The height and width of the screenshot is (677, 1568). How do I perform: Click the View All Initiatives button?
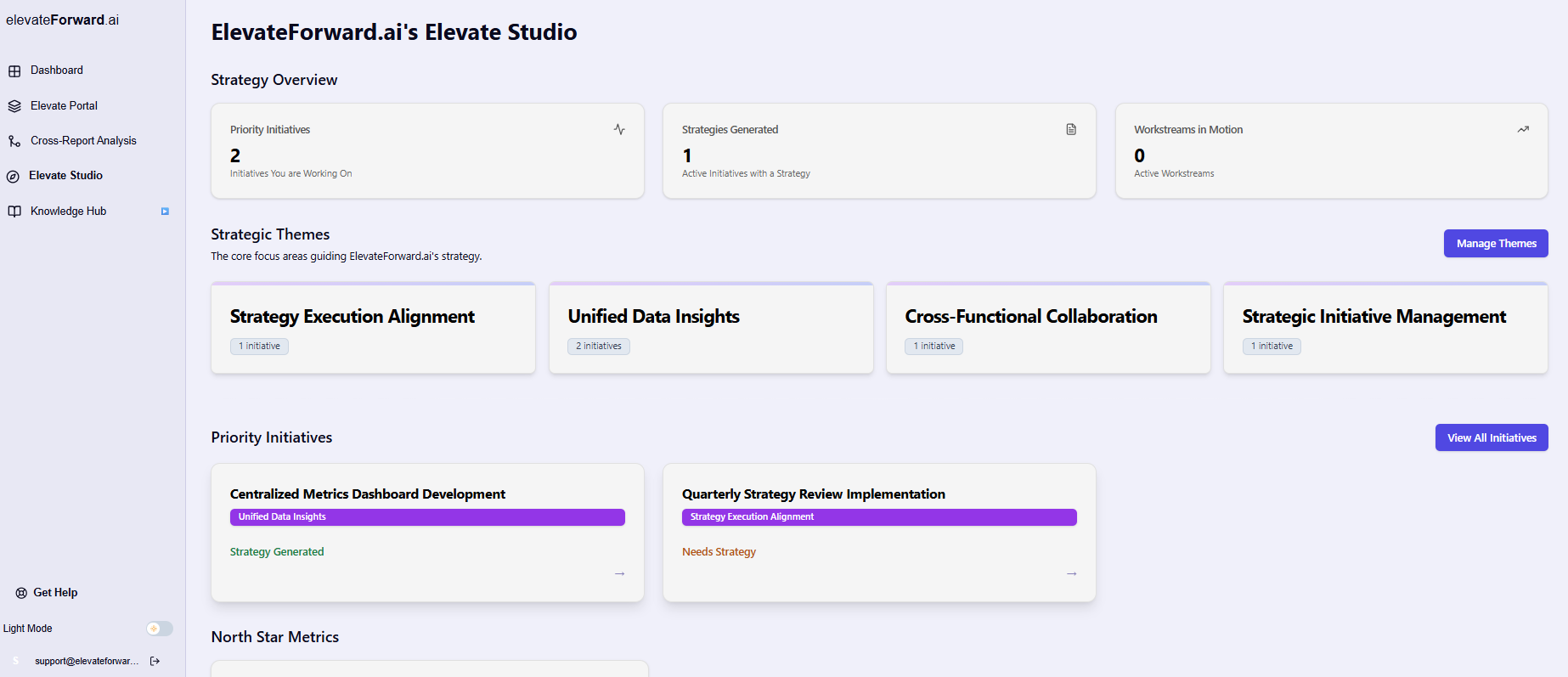point(1492,438)
